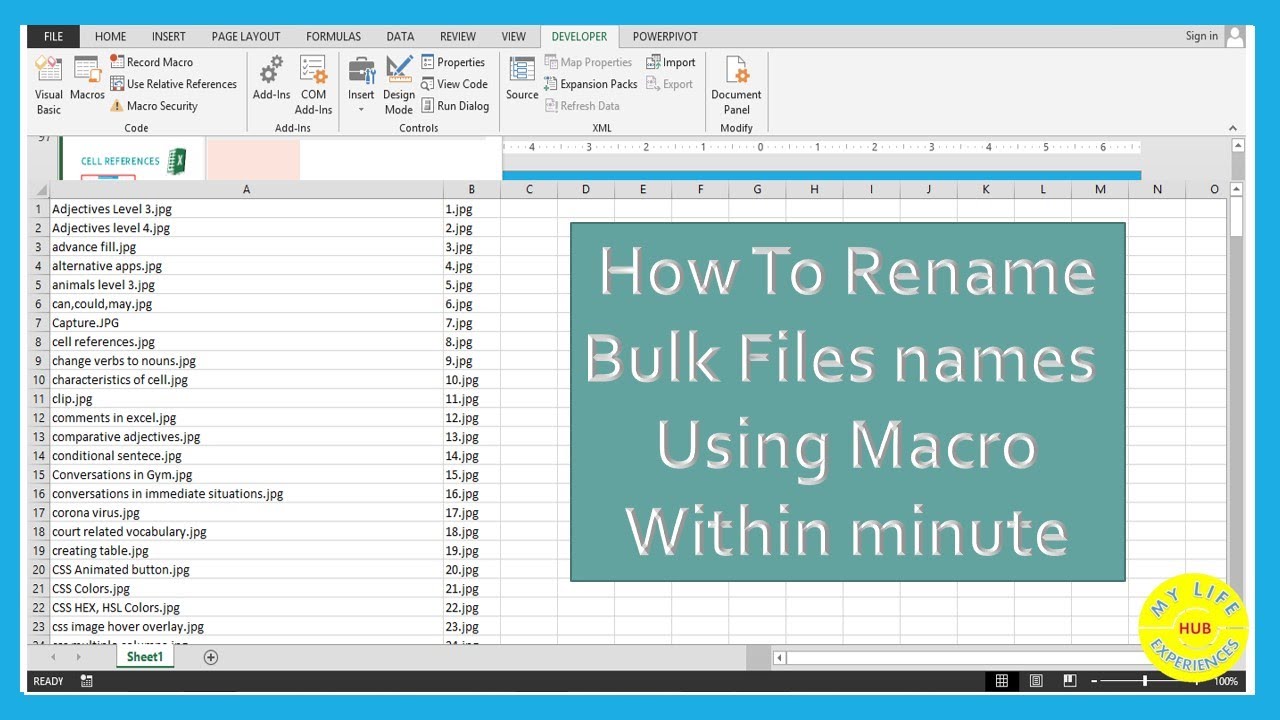
Task: Toggle Design Mode
Action: click(399, 85)
